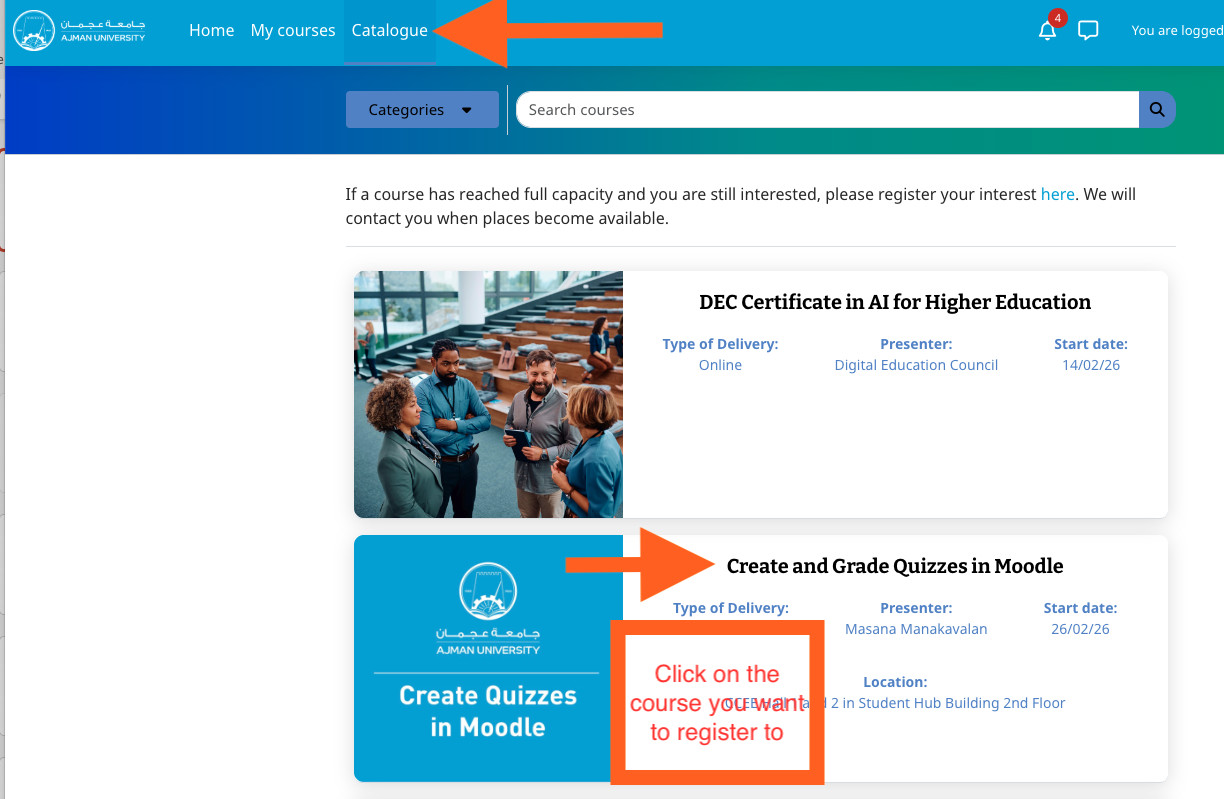Screen dimensions: 1224x799
Task: Click the DEC Certificate course photo thumbnail
Action: click(488, 394)
